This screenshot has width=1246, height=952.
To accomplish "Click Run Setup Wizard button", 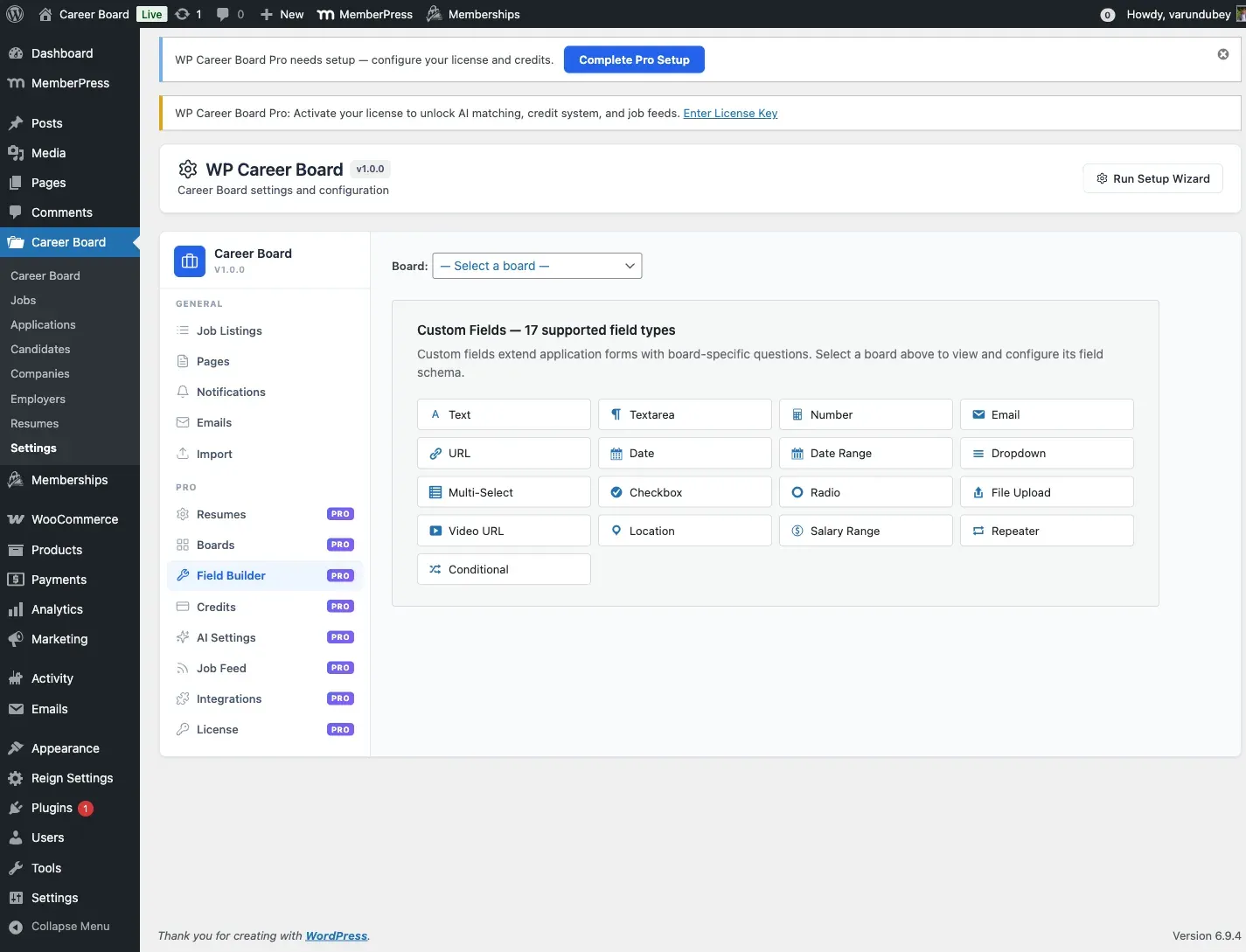I will 1152,178.
